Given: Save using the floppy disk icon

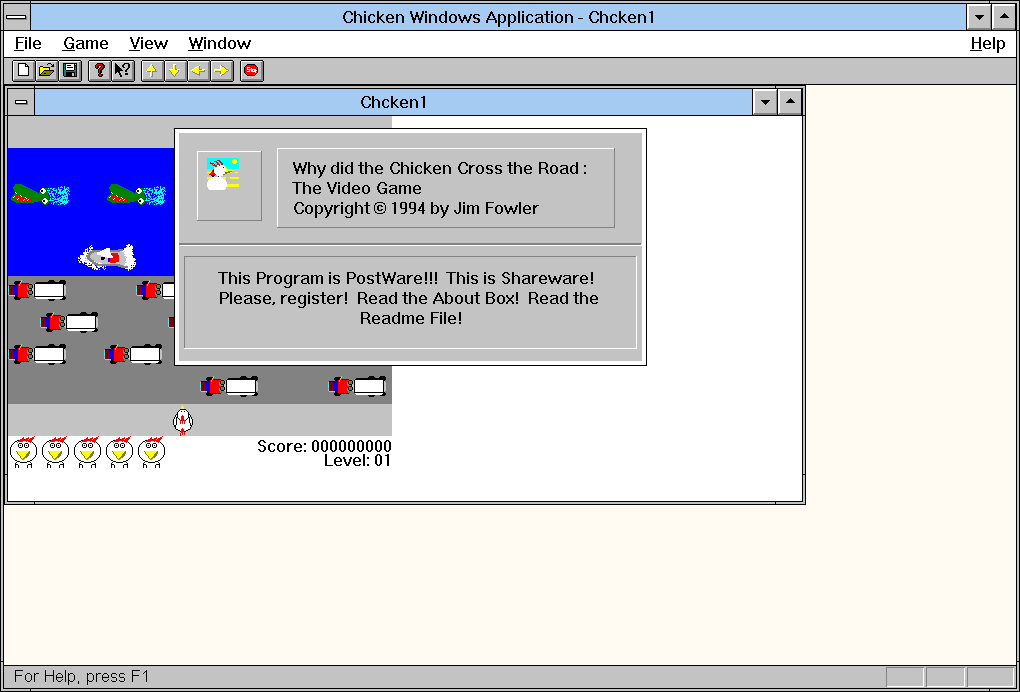Looking at the screenshot, I should [x=70, y=70].
